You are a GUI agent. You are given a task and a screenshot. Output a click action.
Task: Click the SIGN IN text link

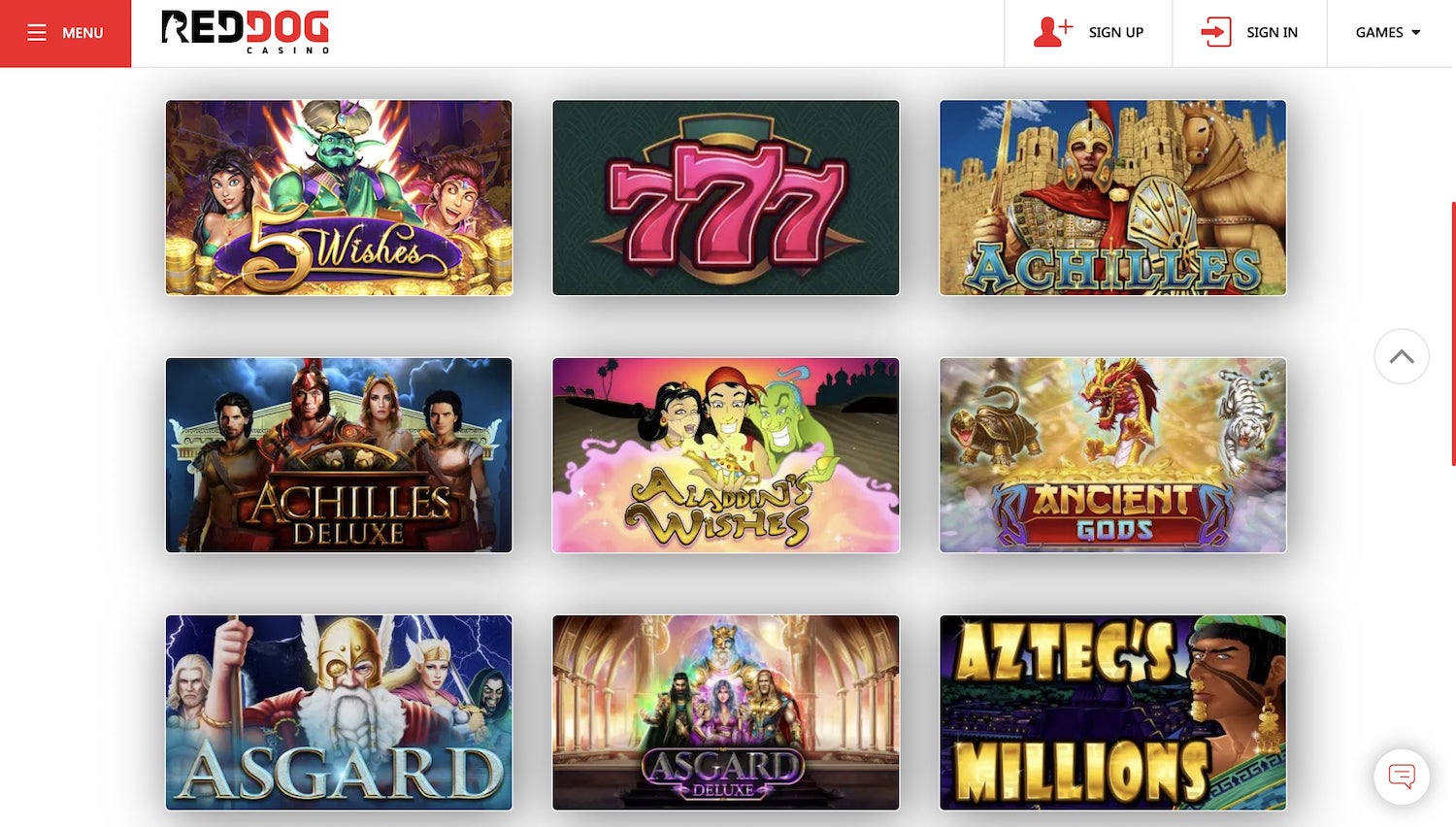pyautogui.click(x=1272, y=32)
